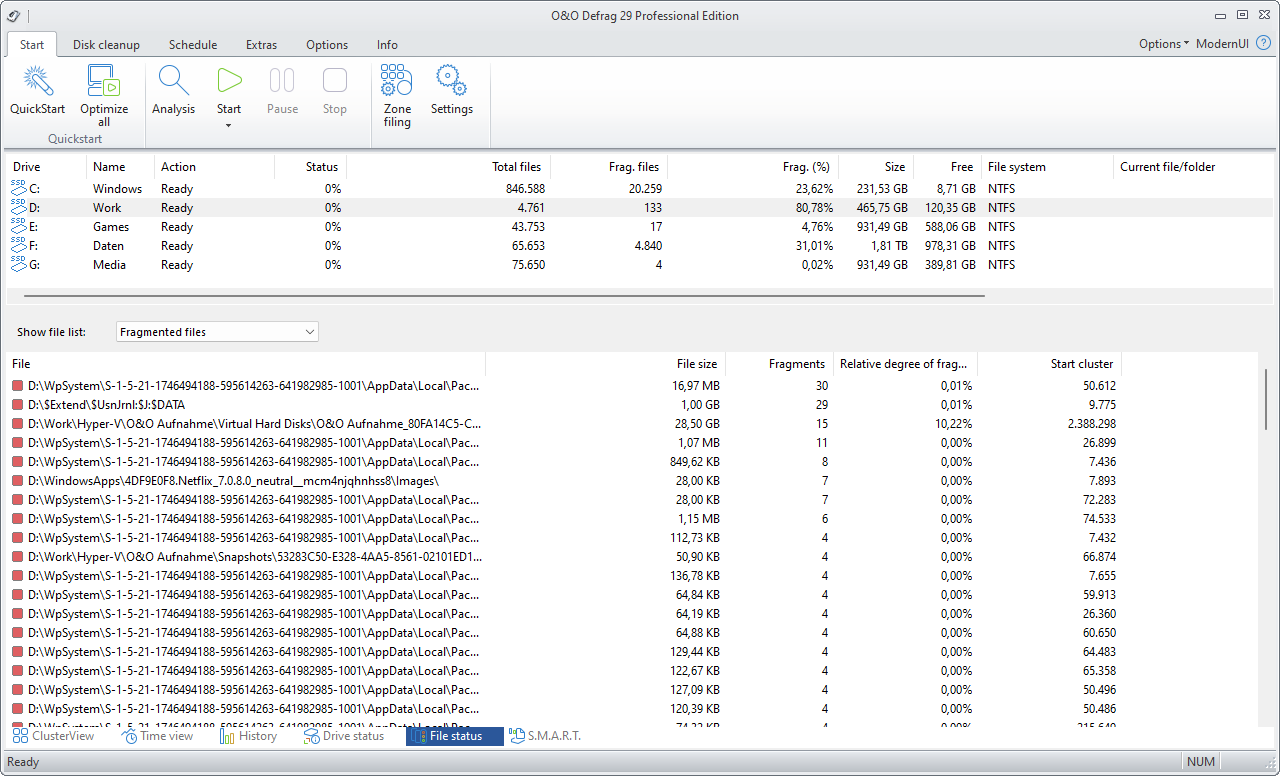This screenshot has width=1280, height=776.
Task: Expand the Options dropdown at top right
Action: 1164,44
